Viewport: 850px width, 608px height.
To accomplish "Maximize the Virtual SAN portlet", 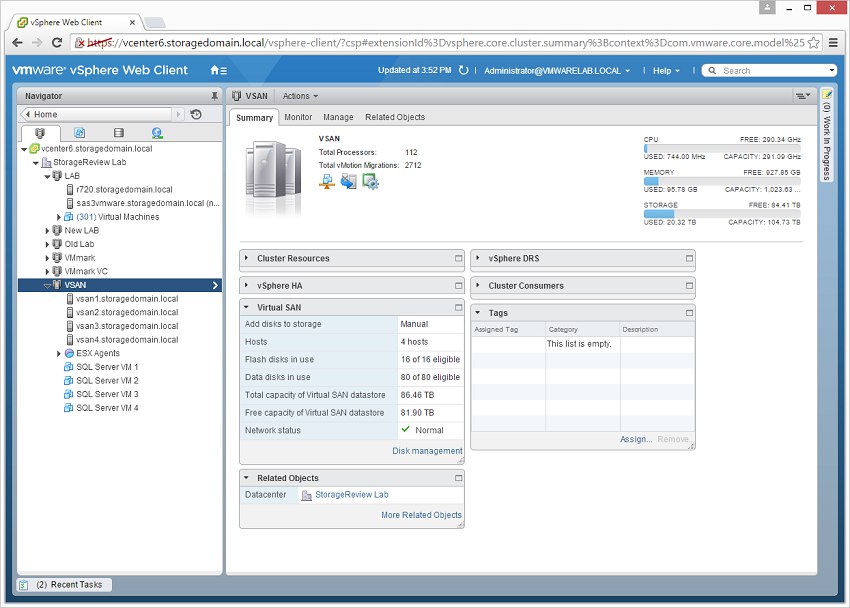I will [459, 307].
